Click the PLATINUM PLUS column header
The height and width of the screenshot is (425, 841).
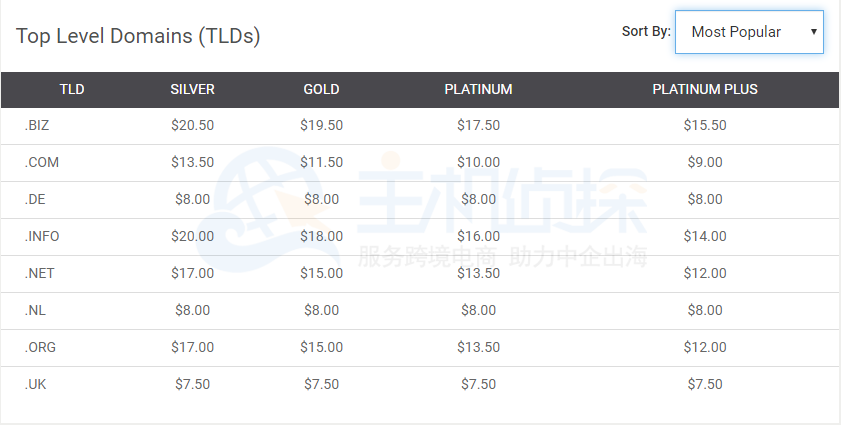coord(704,89)
